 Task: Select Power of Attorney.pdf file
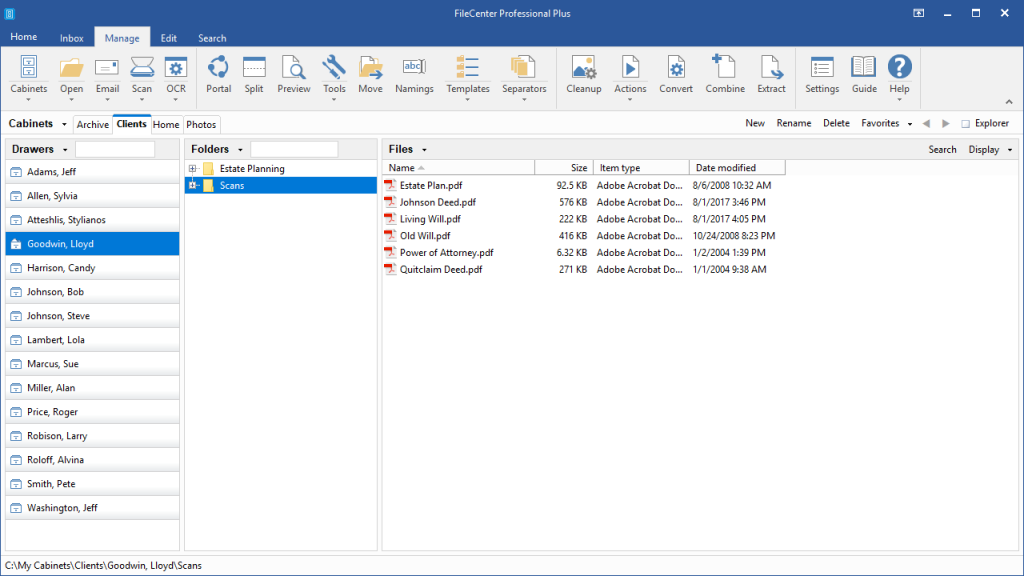447,253
